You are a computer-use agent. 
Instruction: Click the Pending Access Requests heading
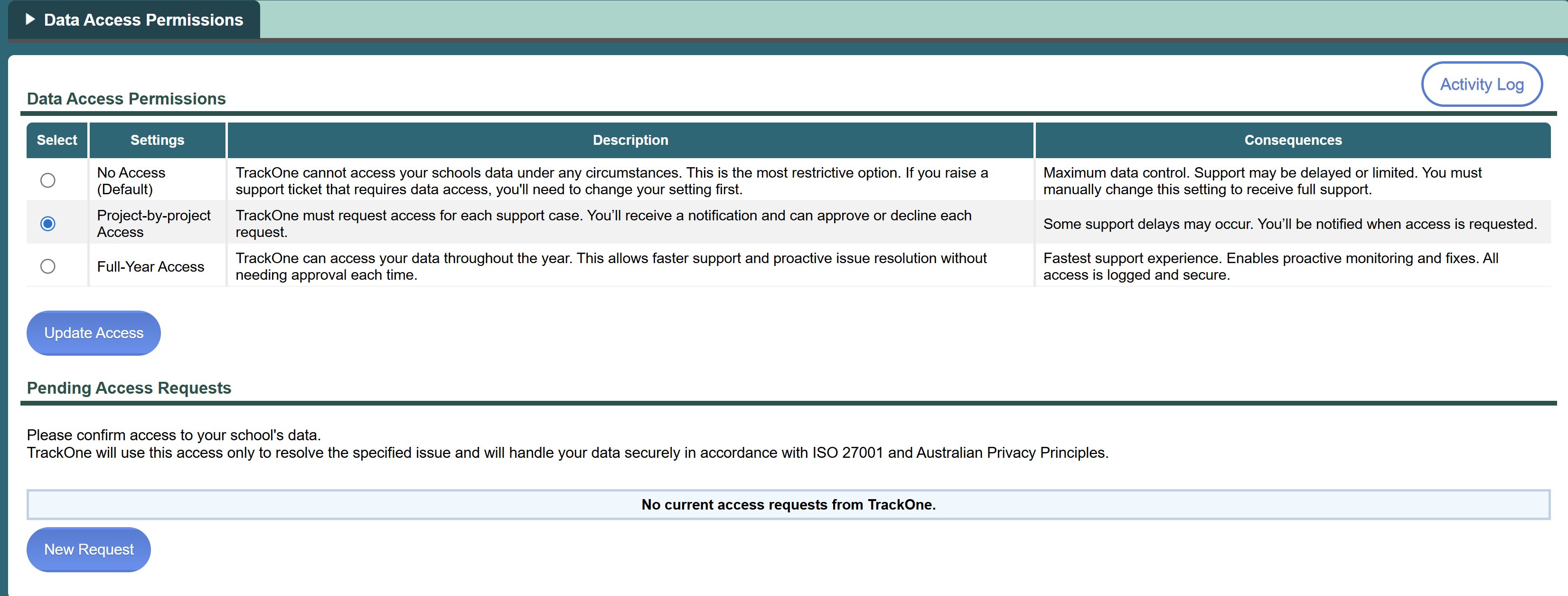click(129, 388)
